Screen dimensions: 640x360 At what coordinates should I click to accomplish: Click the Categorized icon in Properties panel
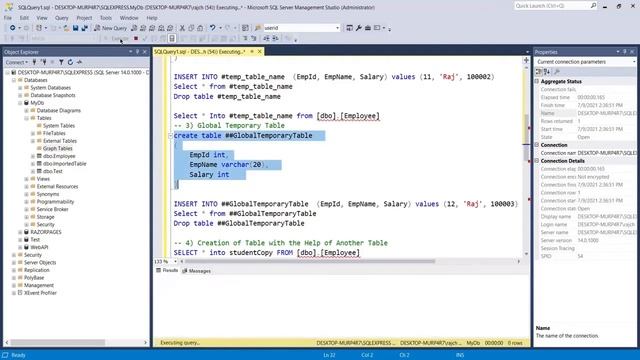(x=539, y=72)
